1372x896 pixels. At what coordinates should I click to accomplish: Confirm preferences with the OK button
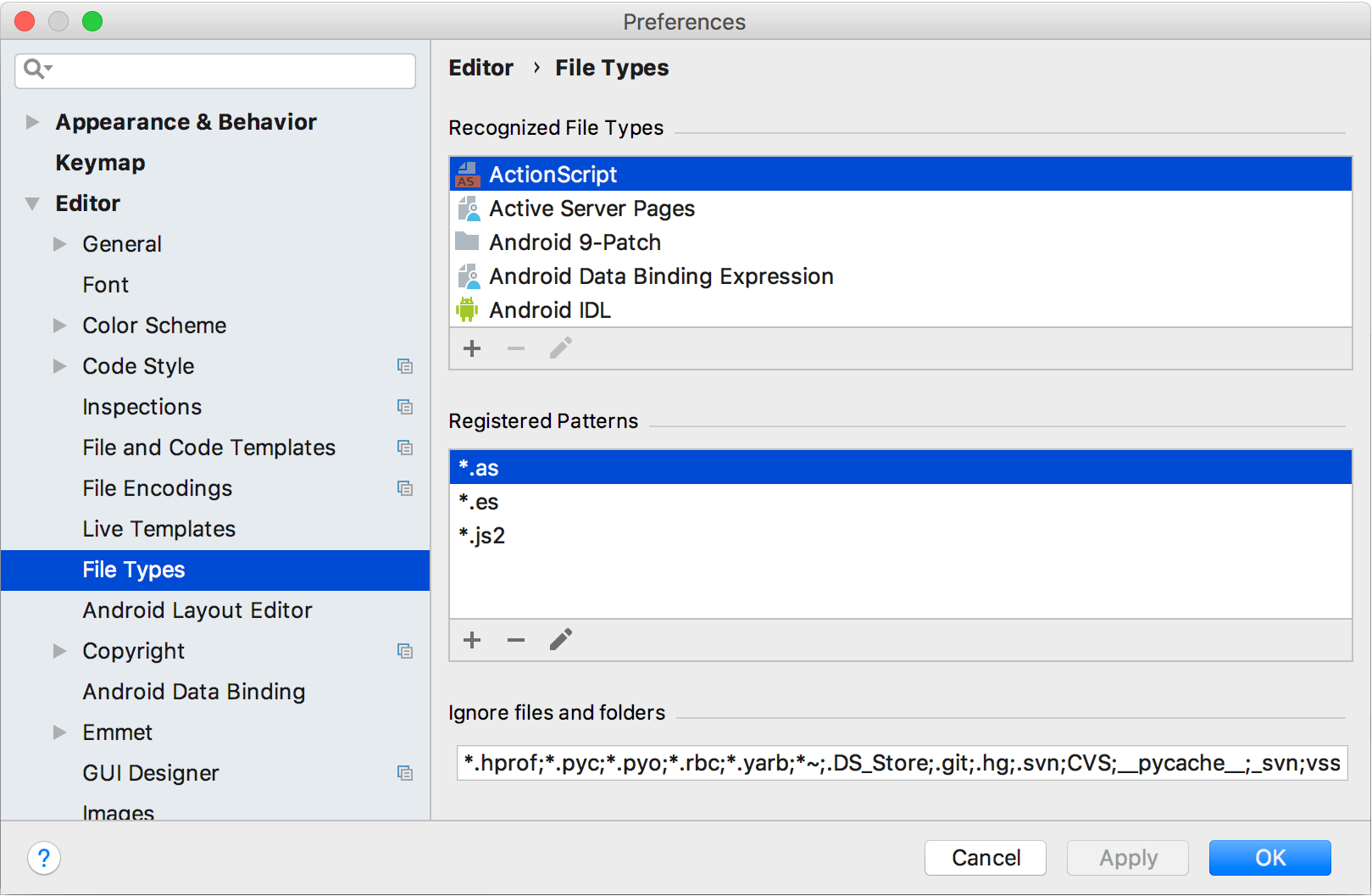coord(1269,858)
